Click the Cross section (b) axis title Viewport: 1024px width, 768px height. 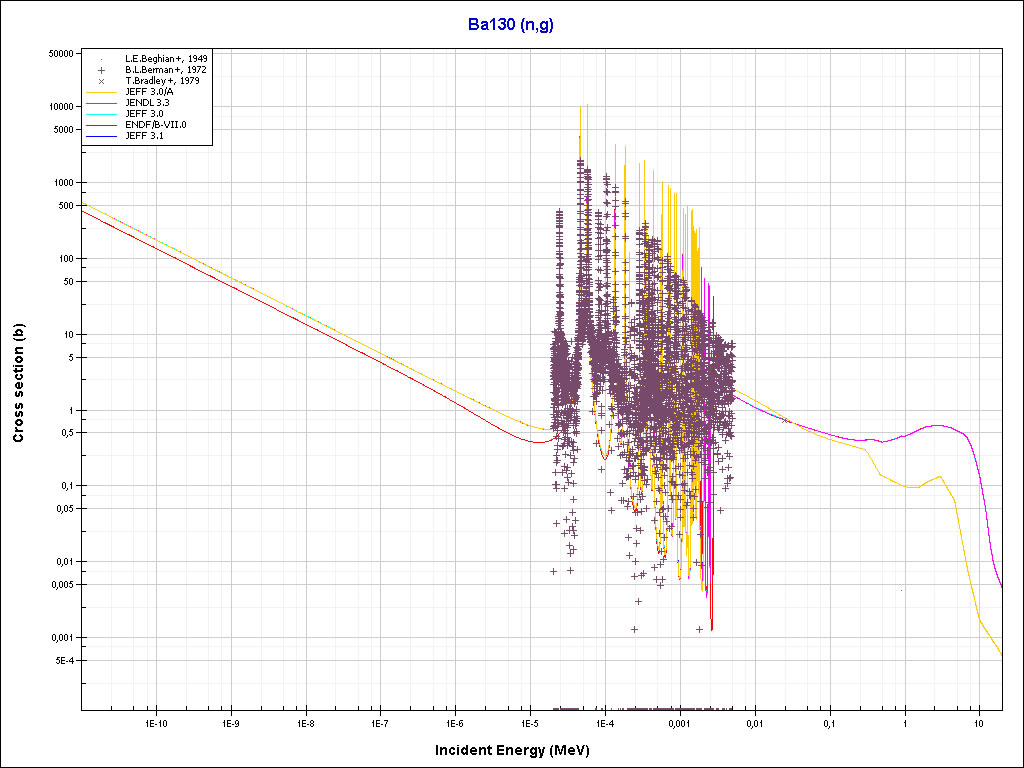18,384
